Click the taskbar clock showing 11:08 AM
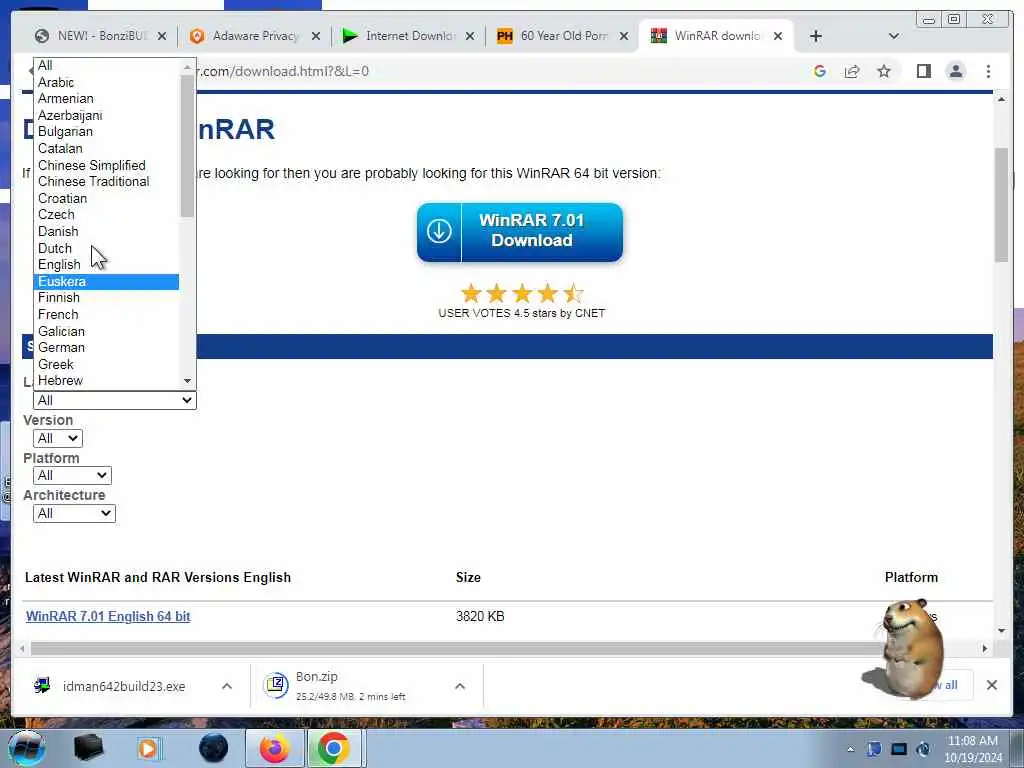Screen dimensions: 1024x768 point(972,749)
